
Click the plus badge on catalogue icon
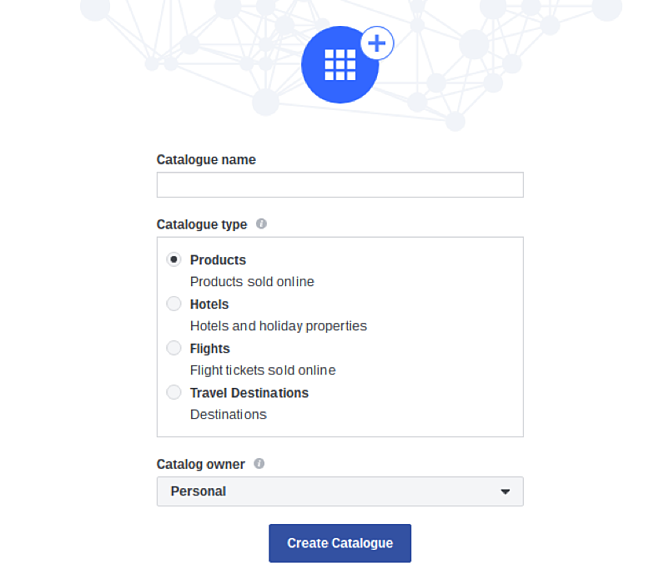tap(377, 44)
